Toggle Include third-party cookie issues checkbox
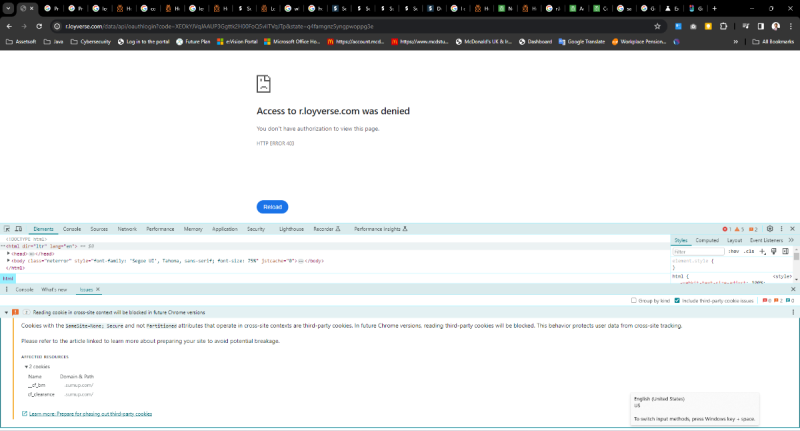The height and width of the screenshot is (431, 800). (678, 300)
